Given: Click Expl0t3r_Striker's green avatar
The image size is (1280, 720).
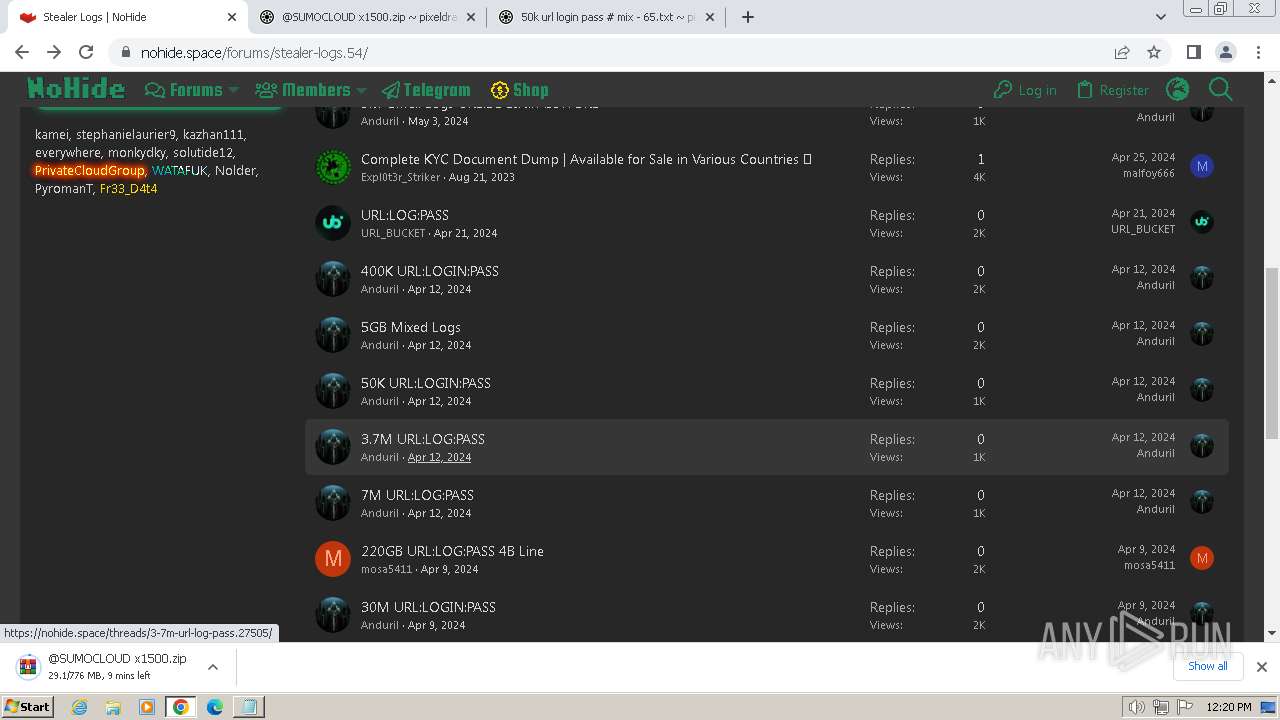Looking at the screenshot, I should tap(333, 166).
